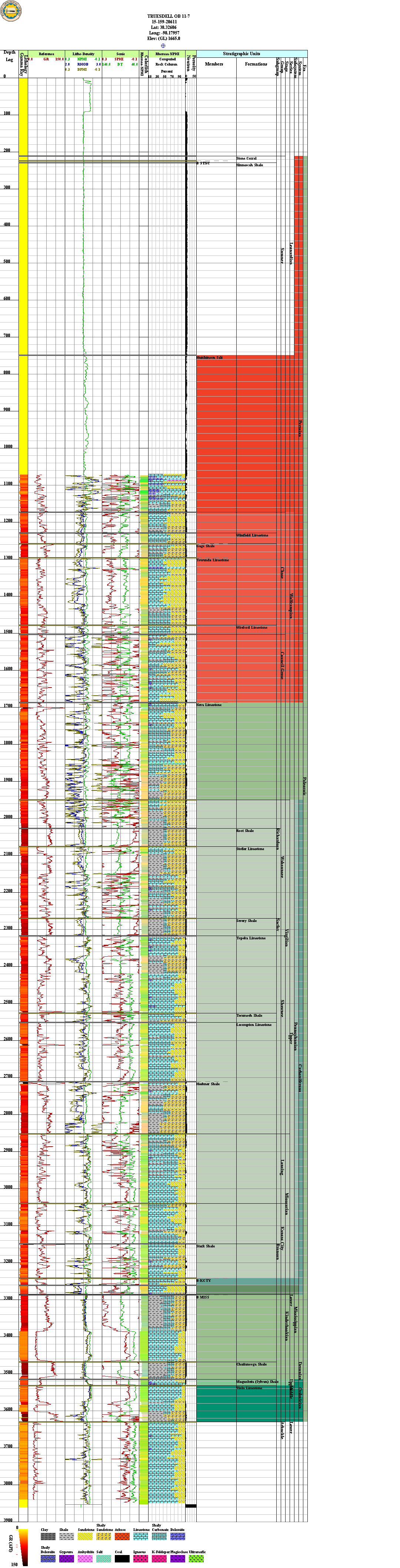Click the well location crosshair symbol
This screenshot has height=1568, width=400.
coord(163,46)
